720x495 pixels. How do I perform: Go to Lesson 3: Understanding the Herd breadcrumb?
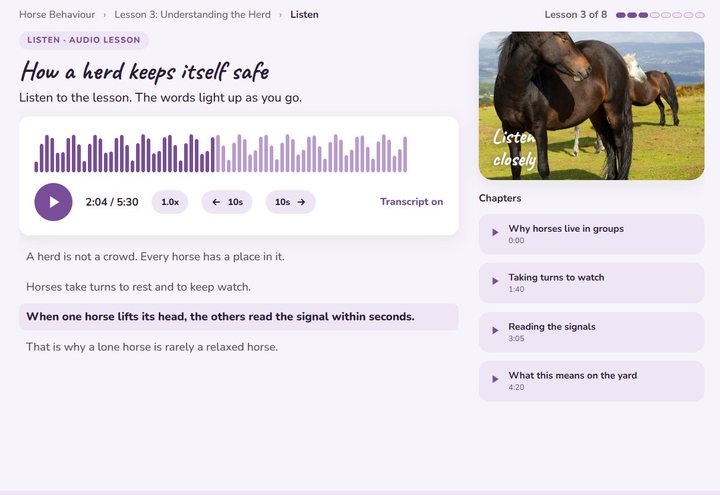(x=192, y=15)
